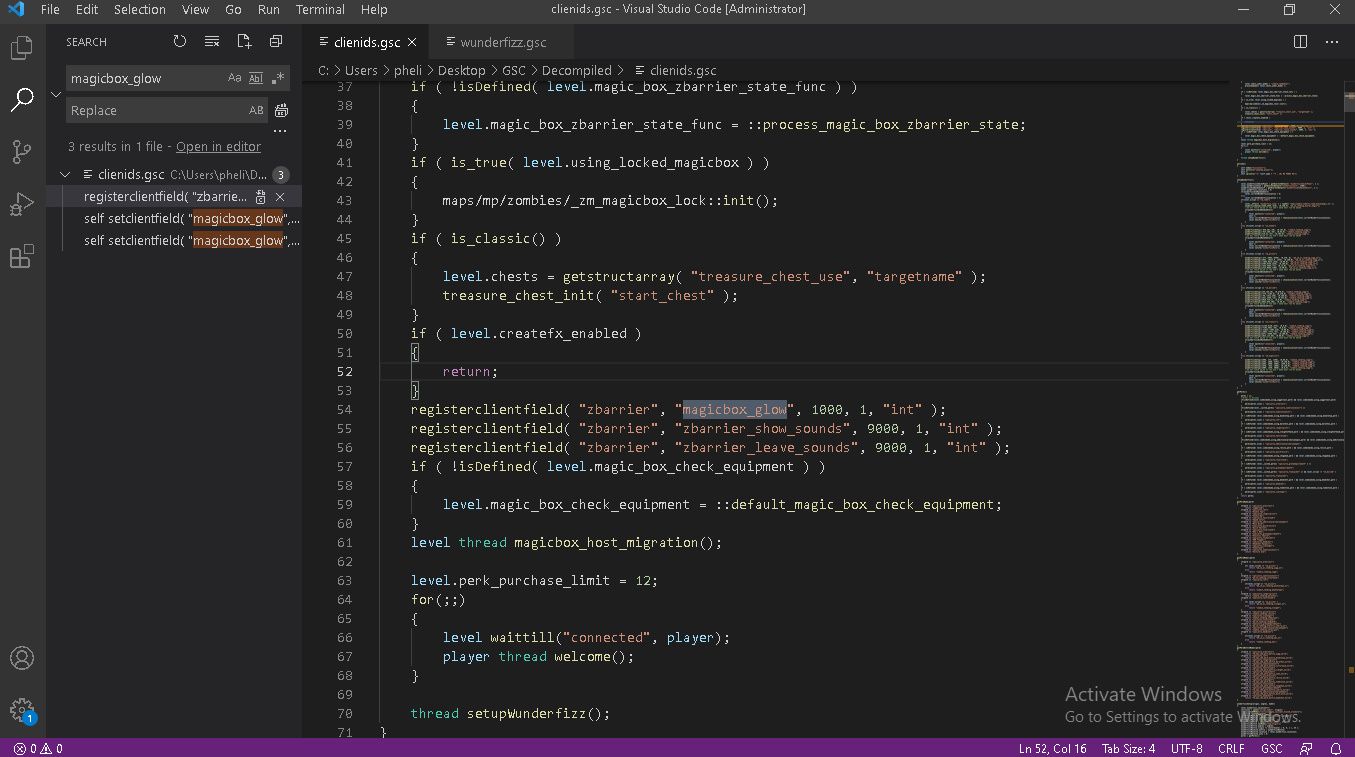Toggle Match Case in search box
Screen dimensions: 1355x757
point(234,78)
